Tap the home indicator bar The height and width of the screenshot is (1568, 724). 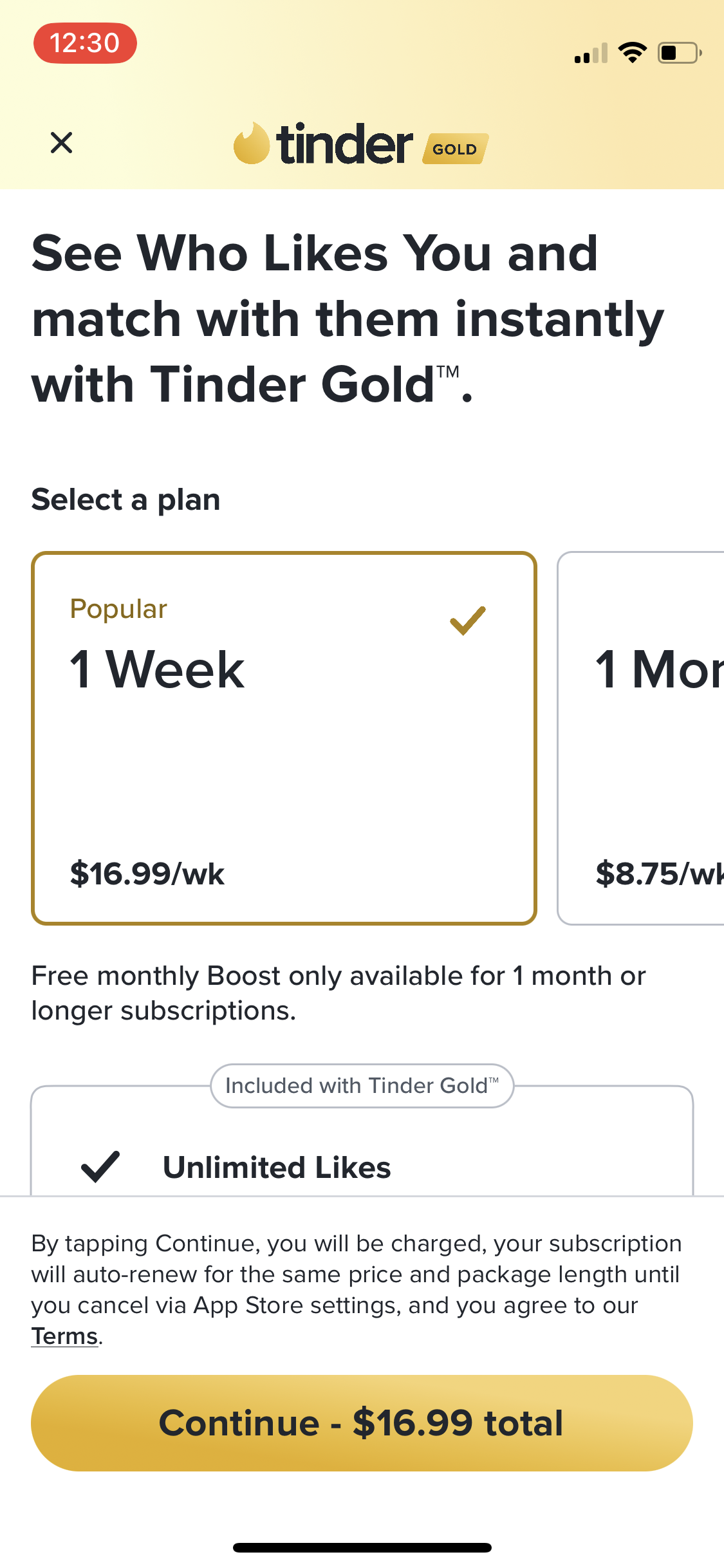[x=362, y=1547]
